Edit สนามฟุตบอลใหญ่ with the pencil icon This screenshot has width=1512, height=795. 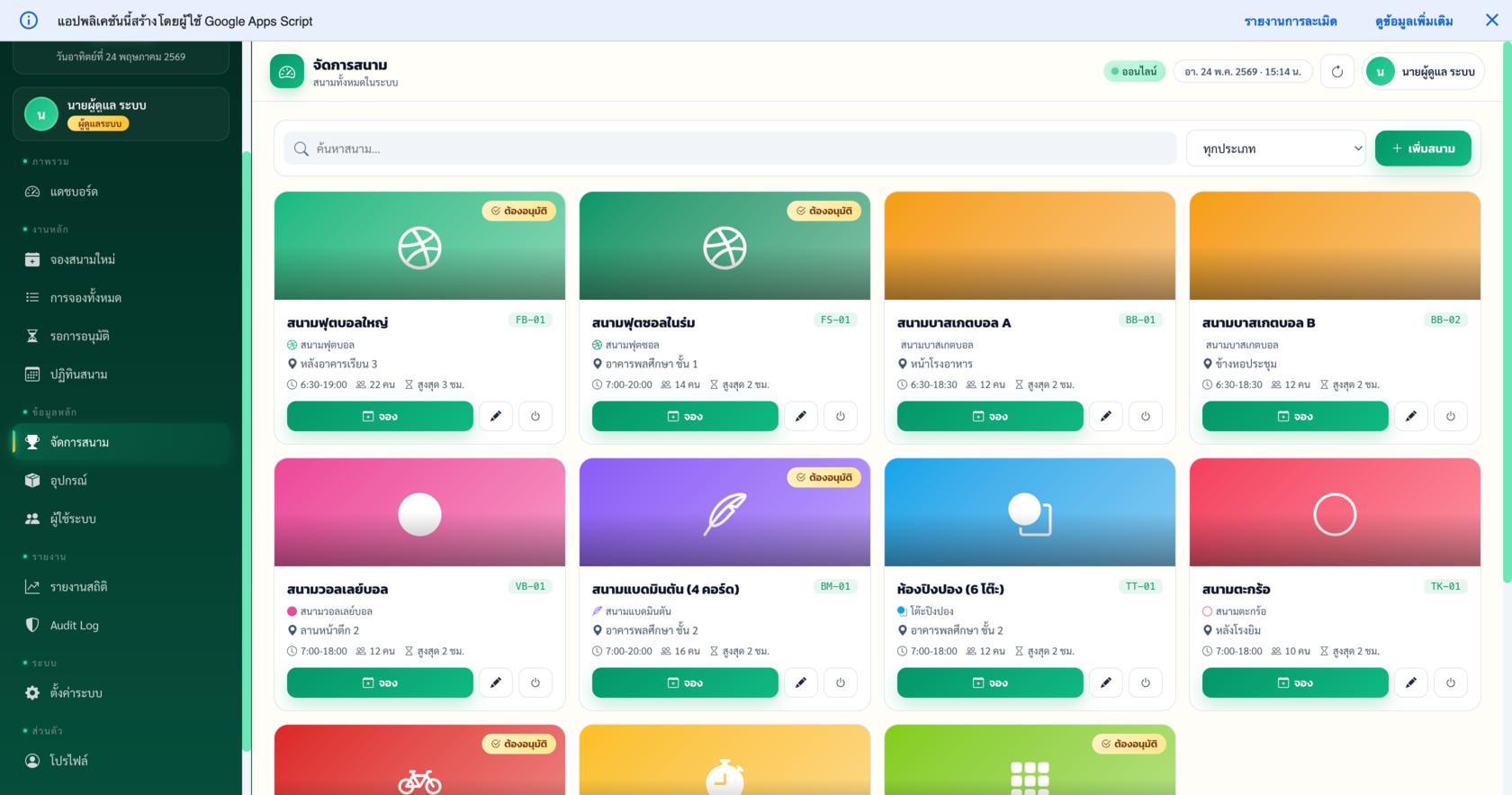point(496,416)
